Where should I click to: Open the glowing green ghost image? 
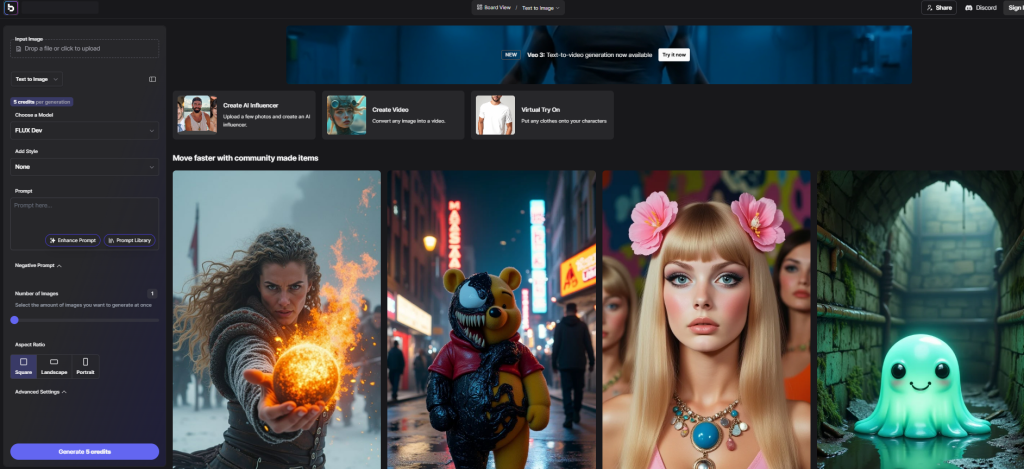920,319
